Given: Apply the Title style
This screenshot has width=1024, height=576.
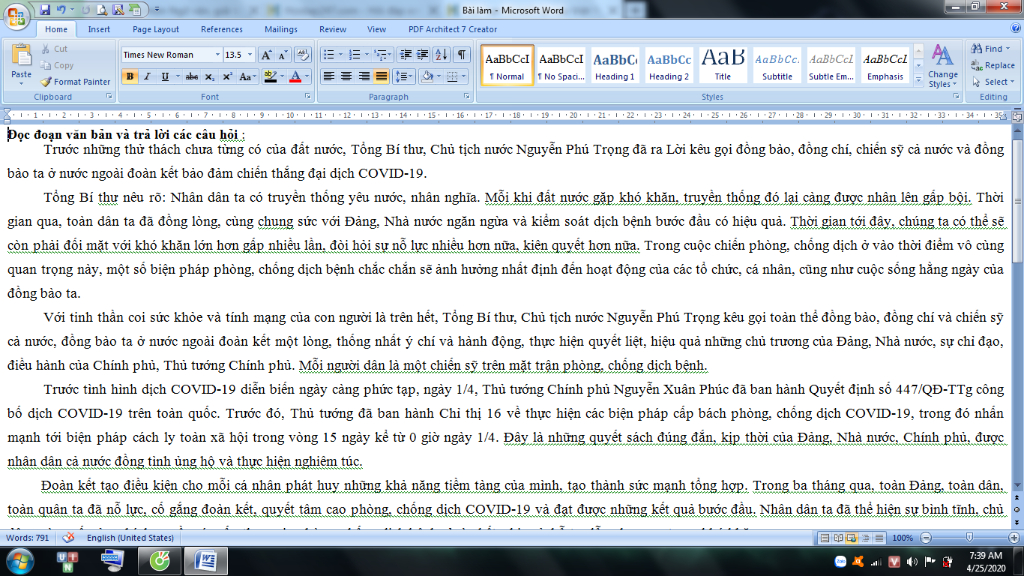Looking at the screenshot, I should coord(723,65).
